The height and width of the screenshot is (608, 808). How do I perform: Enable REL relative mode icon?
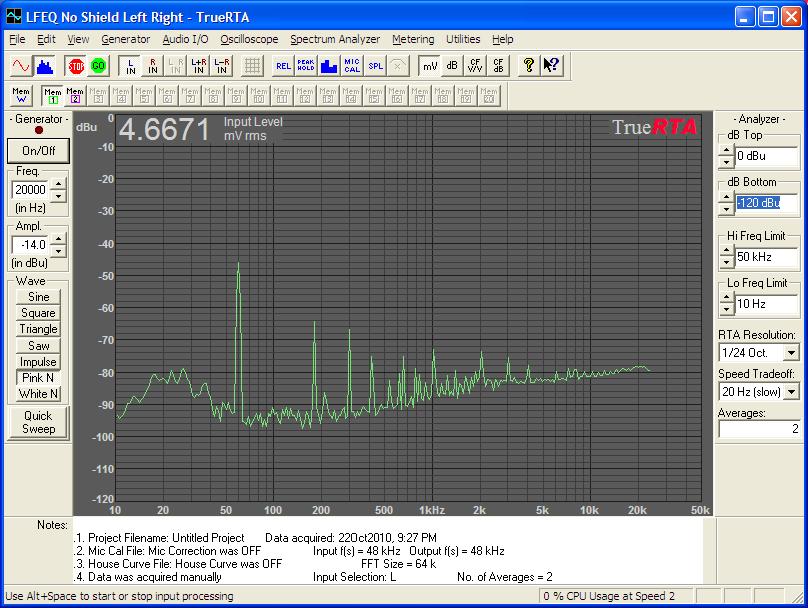(283, 65)
